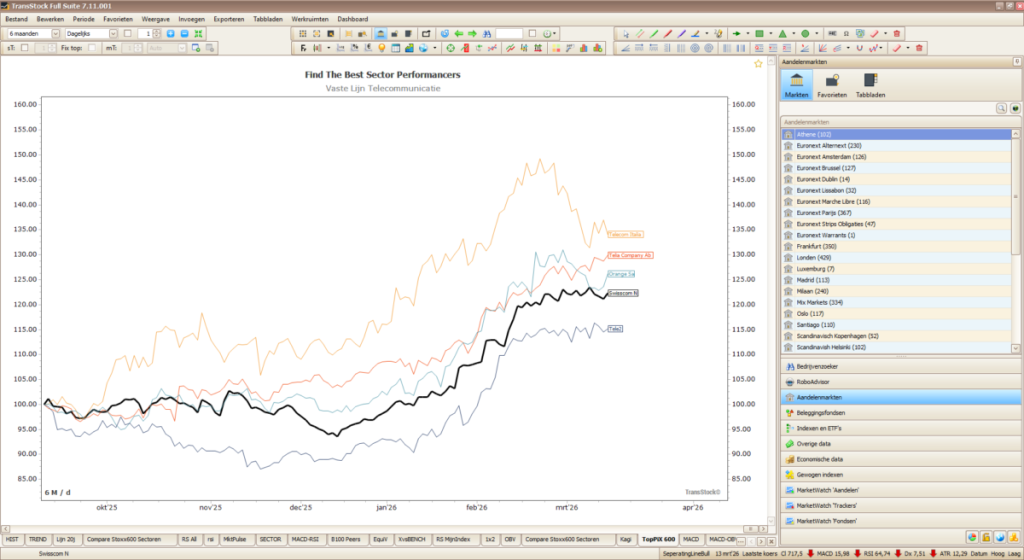The width and height of the screenshot is (1024, 560).
Task: Open the Bestand menu
Action: 16,19
